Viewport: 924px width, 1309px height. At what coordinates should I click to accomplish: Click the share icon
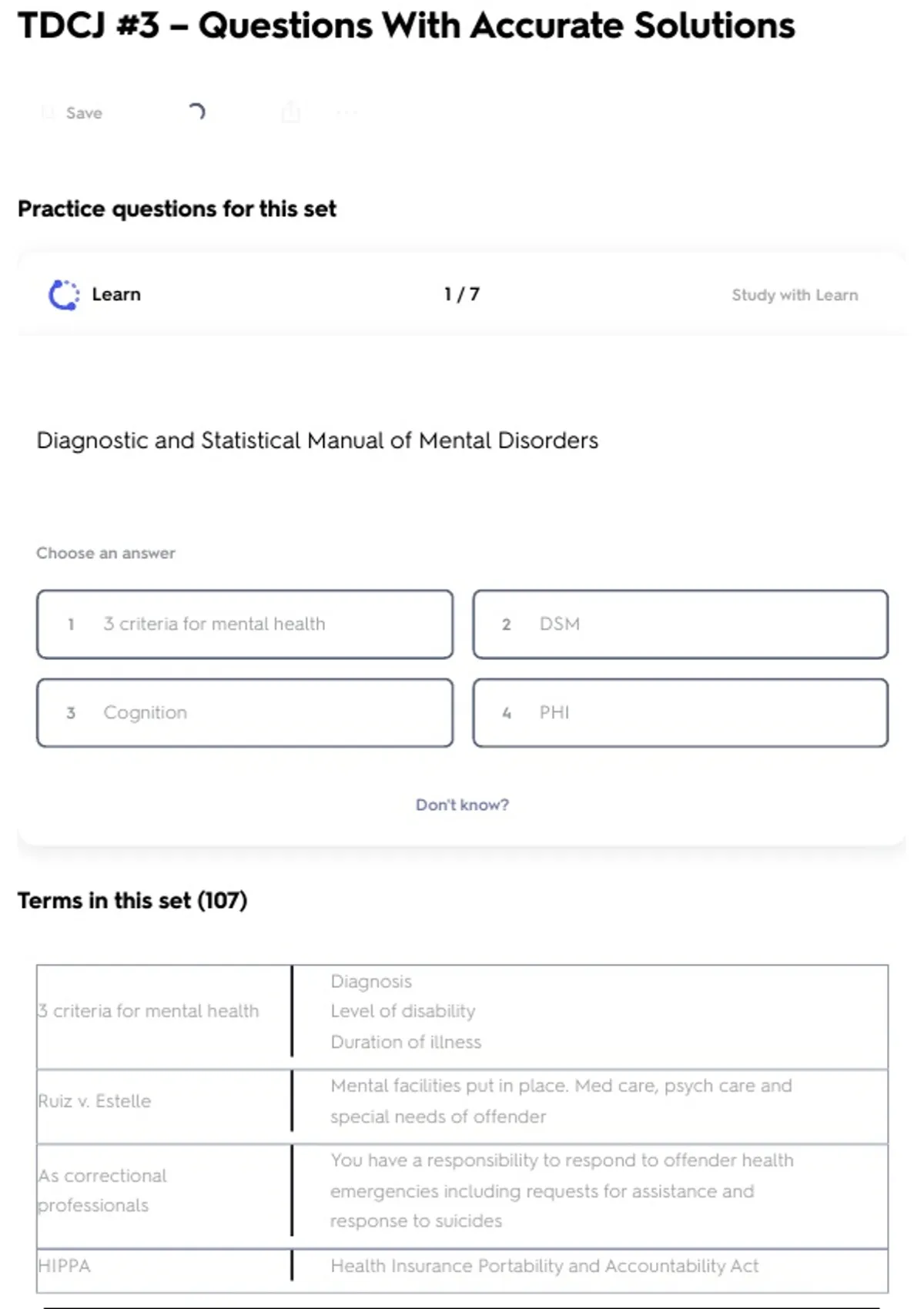click(x=290, y=113)
